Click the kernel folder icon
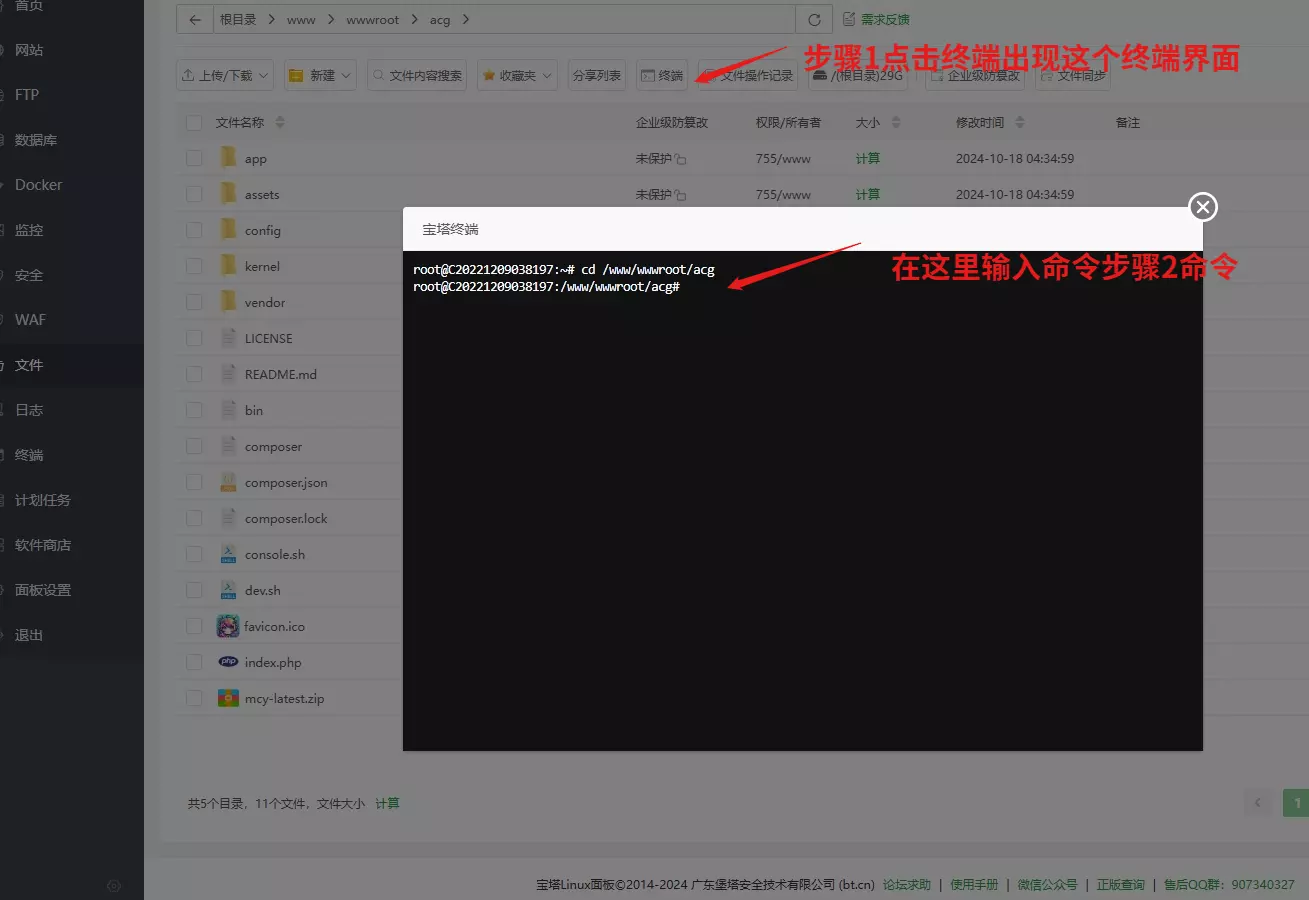The width and height of the screenshot is (1309, 900). (x=228, y=266)
